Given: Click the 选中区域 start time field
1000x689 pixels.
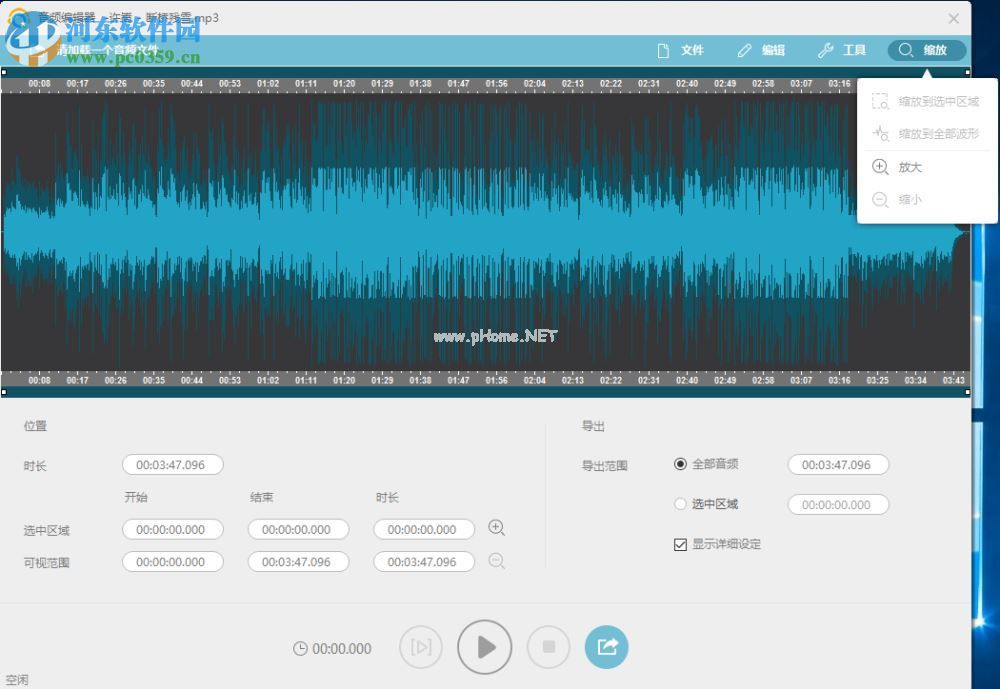Looking at the screenshot, I should 172,529.
